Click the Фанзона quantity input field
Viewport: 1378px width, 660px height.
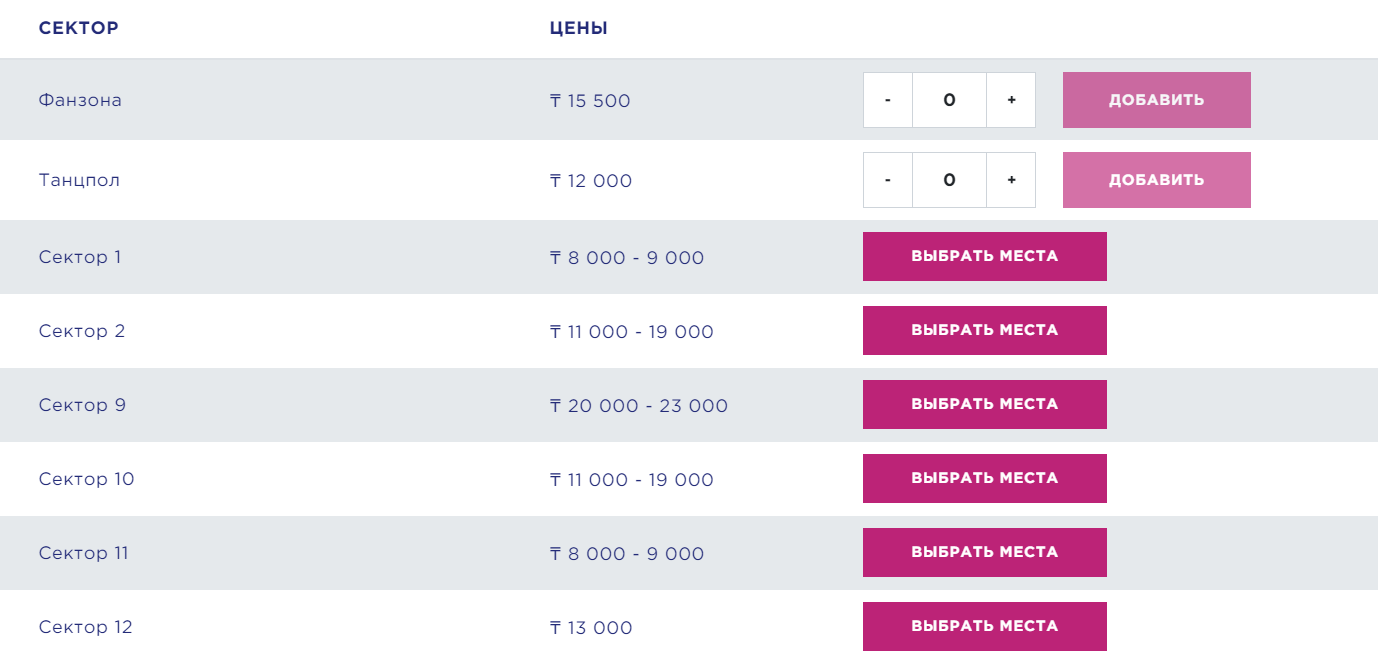[x=949, y=100]
